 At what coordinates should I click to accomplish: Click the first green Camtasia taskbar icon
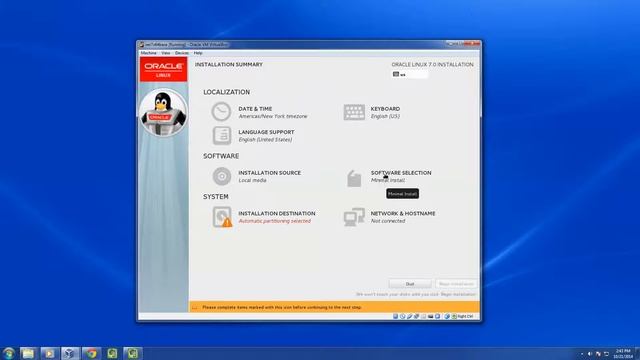[x=112, y=353]
